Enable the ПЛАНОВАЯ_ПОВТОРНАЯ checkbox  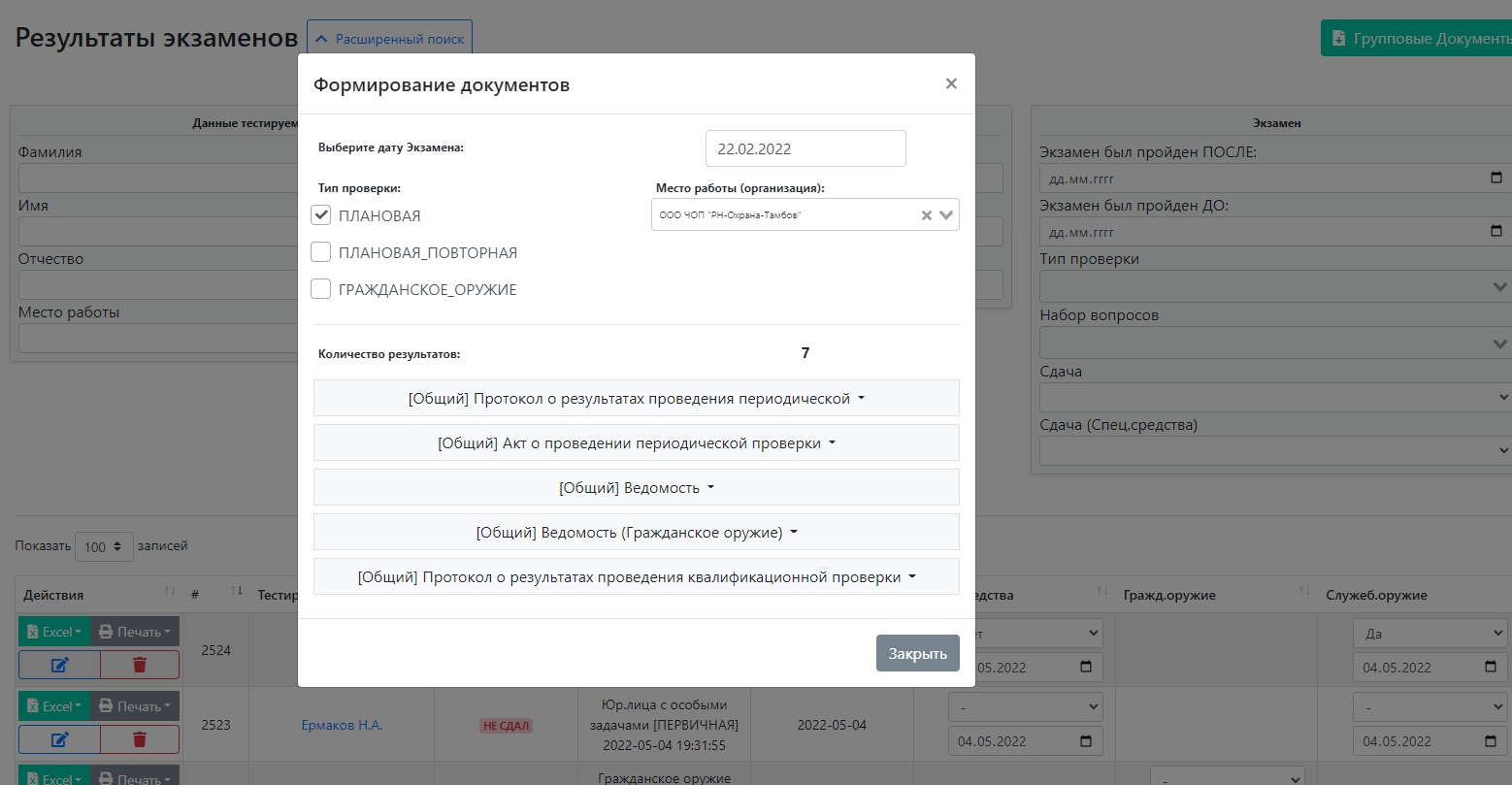320,251
